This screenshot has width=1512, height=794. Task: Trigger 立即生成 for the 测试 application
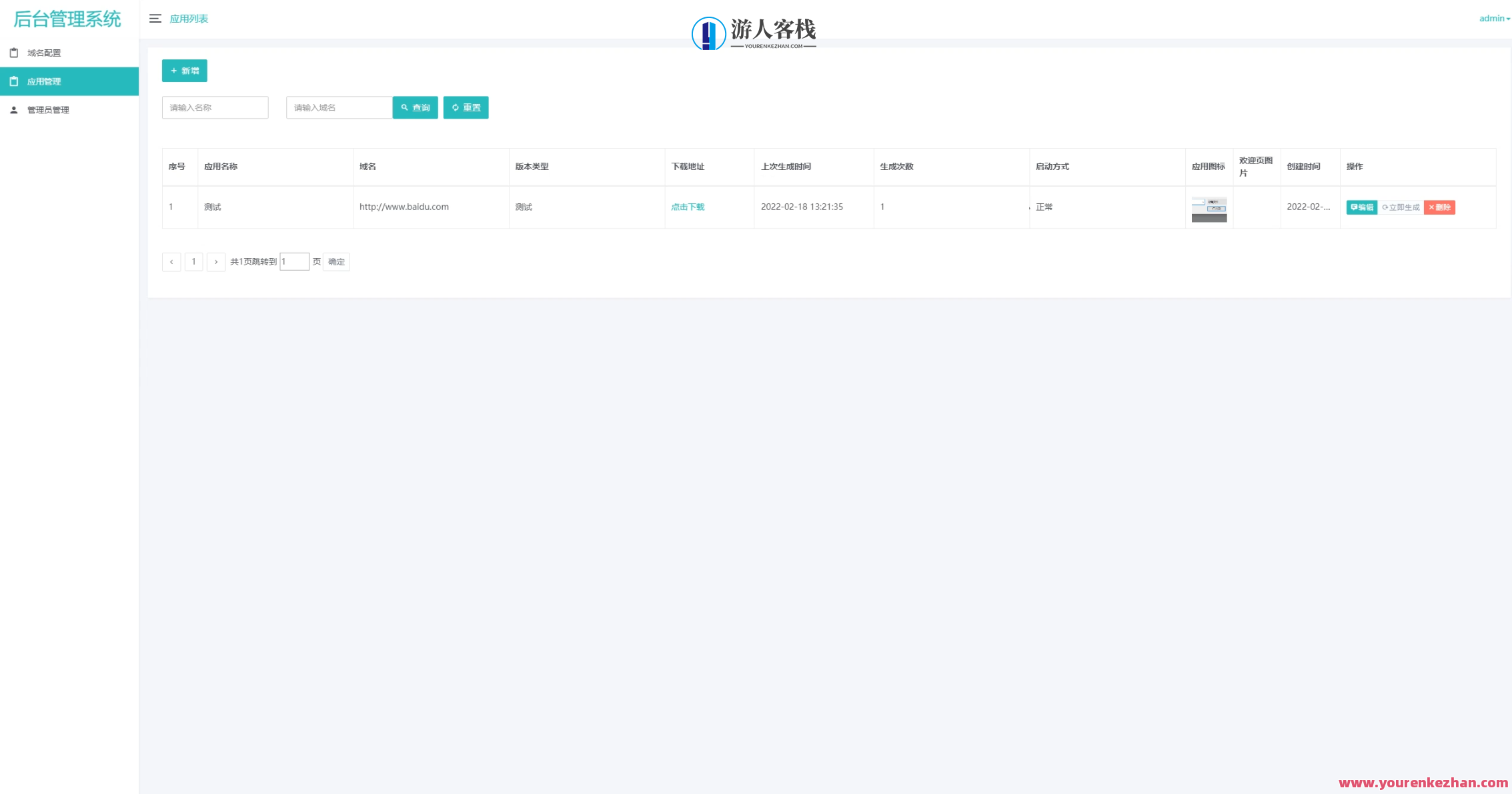click(x=1401, y=207)
